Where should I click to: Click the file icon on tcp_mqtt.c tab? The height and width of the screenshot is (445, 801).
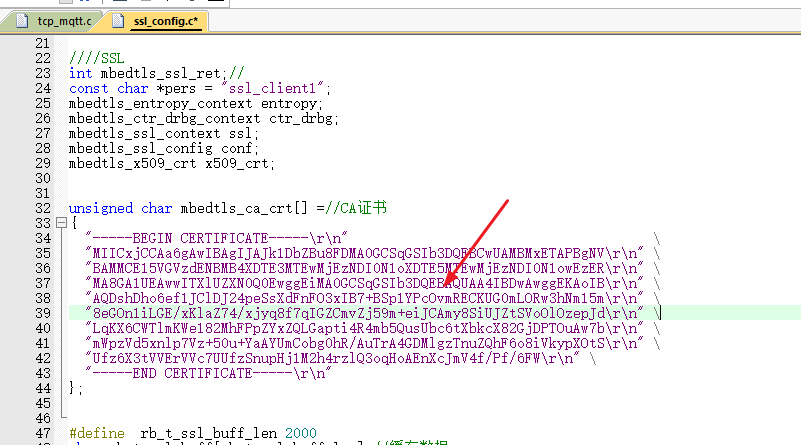22,21
